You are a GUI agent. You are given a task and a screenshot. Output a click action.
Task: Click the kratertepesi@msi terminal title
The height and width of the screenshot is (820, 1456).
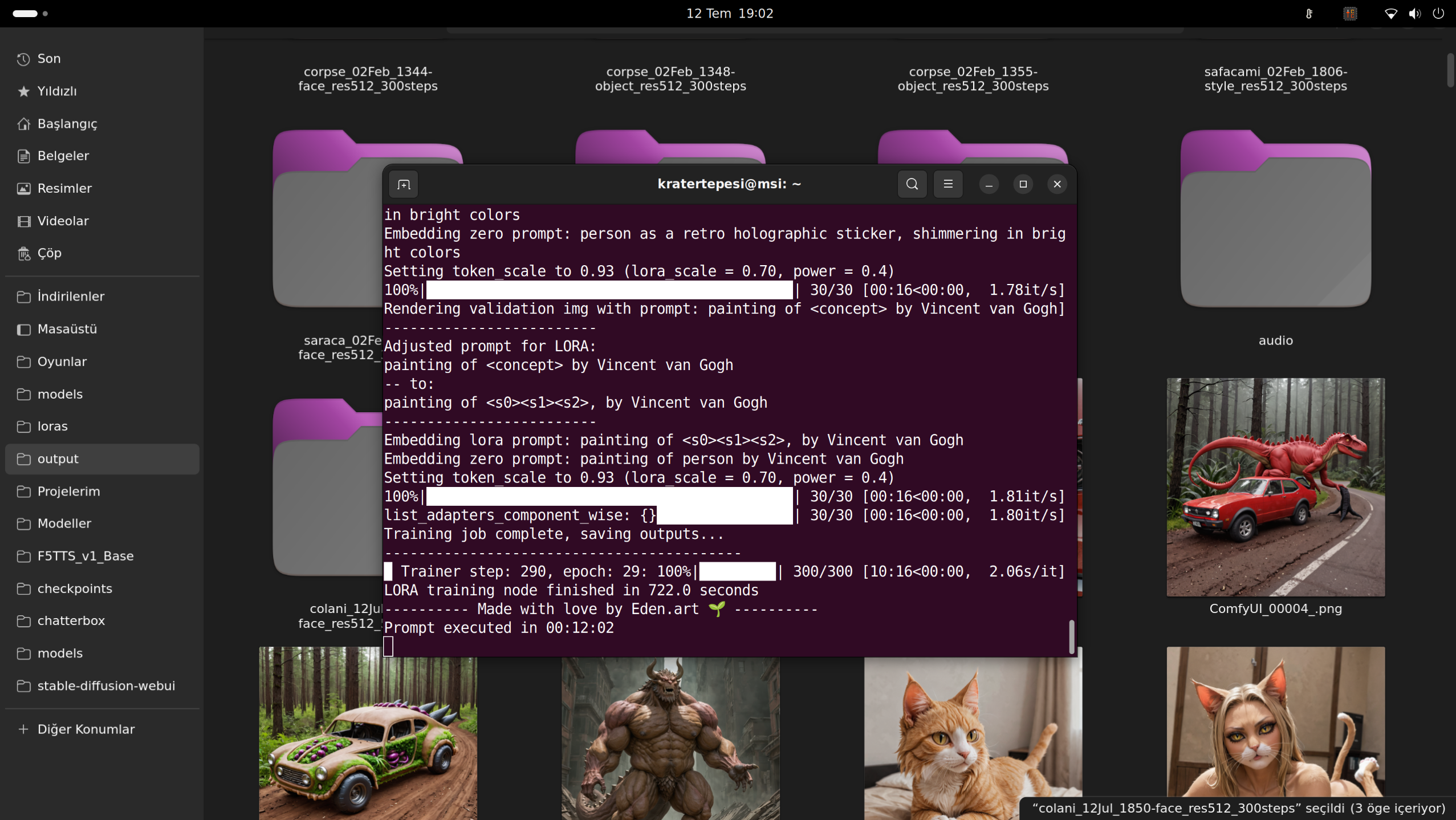pyautogui.click(x=729, y=184)
